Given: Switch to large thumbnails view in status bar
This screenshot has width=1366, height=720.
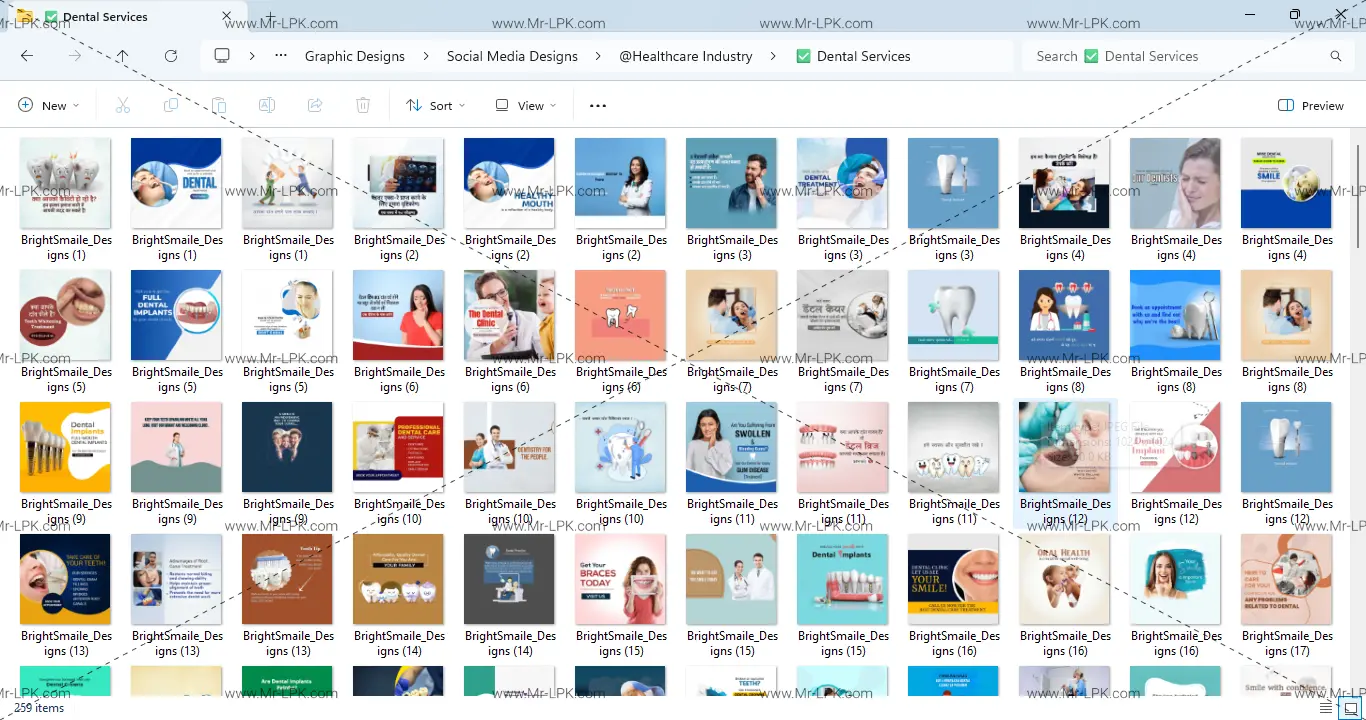Looking at the screenshot, I should 1349,708.
